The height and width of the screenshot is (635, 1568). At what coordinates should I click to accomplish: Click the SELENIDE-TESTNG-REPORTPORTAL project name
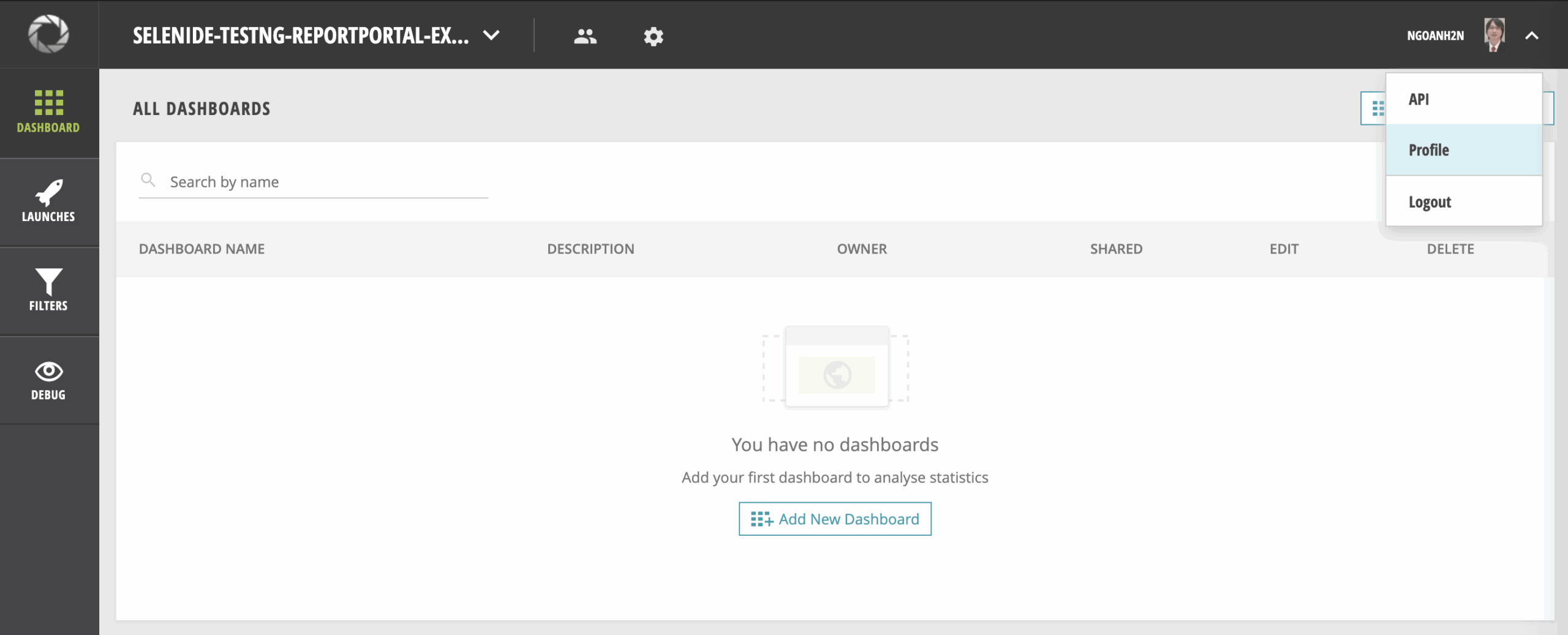click(x=301, y=36)
